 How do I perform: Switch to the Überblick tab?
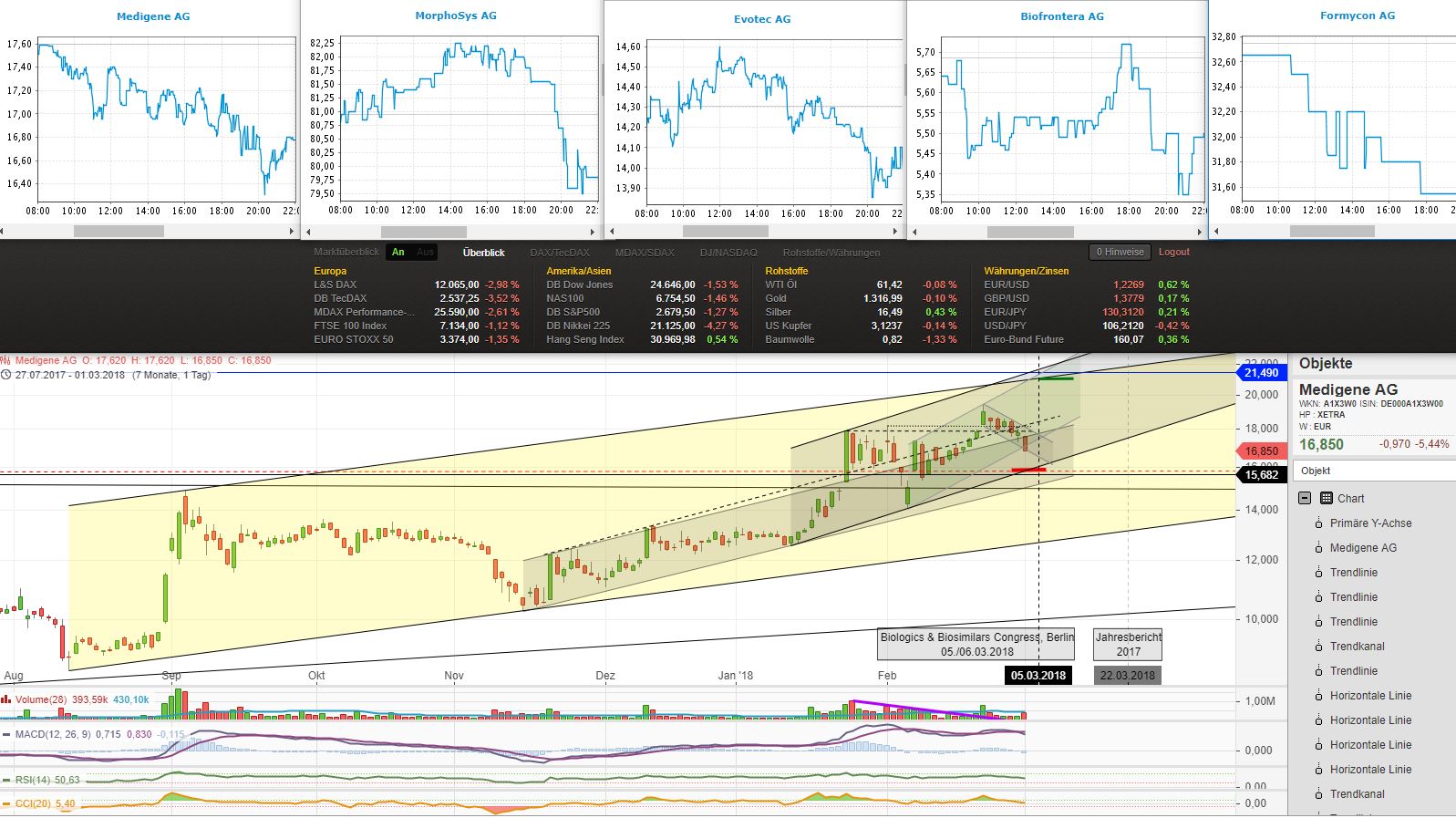[x=483, y=253]
